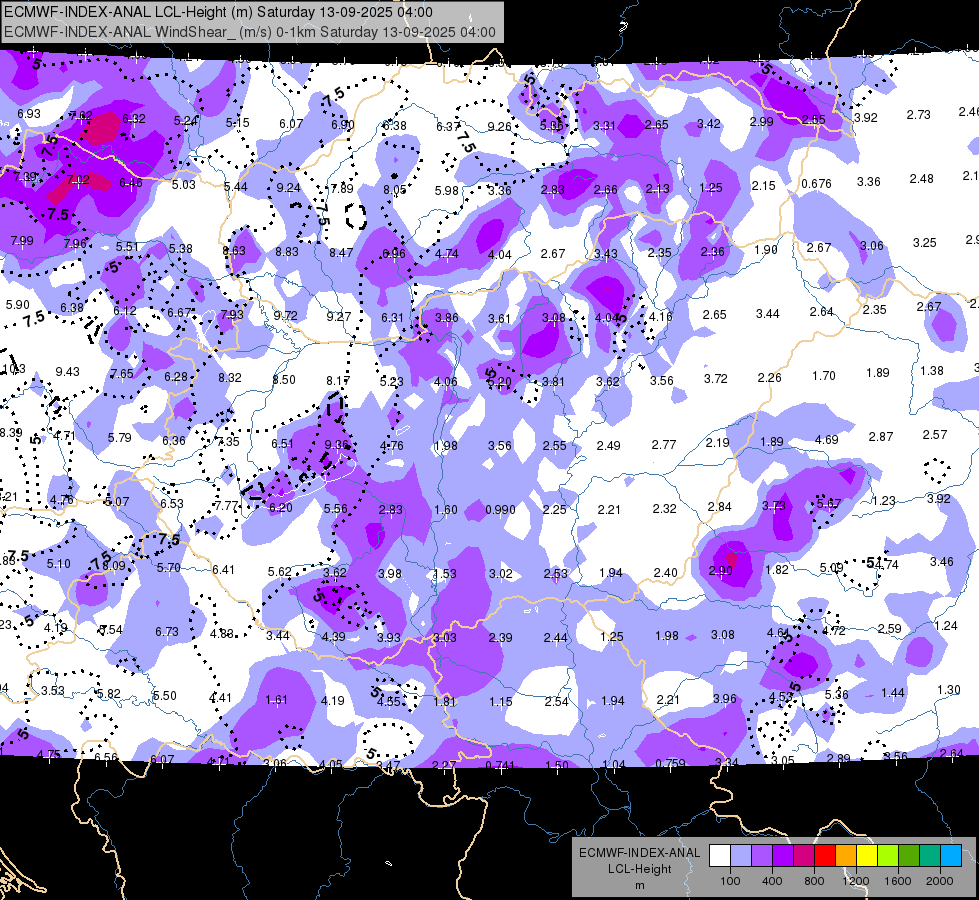
Task: Click the legend text LCL-Height
Action: tap(640, 869)
